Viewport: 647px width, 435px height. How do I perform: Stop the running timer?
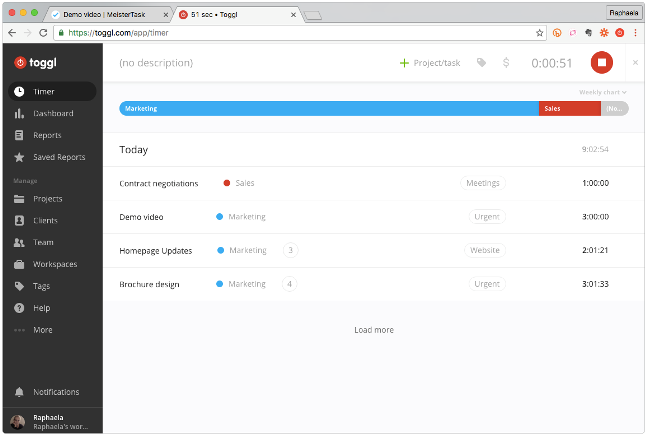point(601,63)
